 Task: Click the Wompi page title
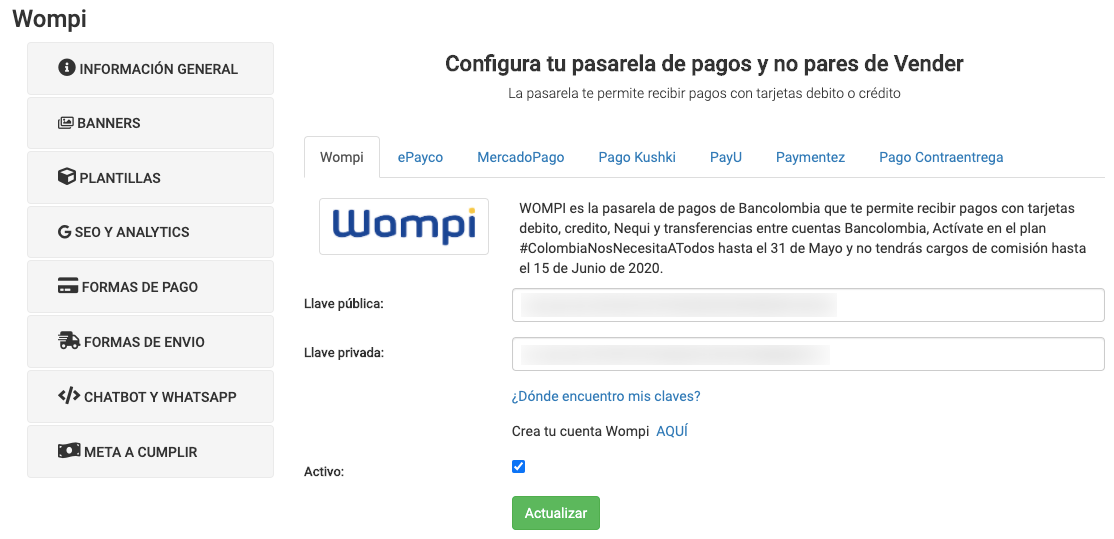(50, 18)
